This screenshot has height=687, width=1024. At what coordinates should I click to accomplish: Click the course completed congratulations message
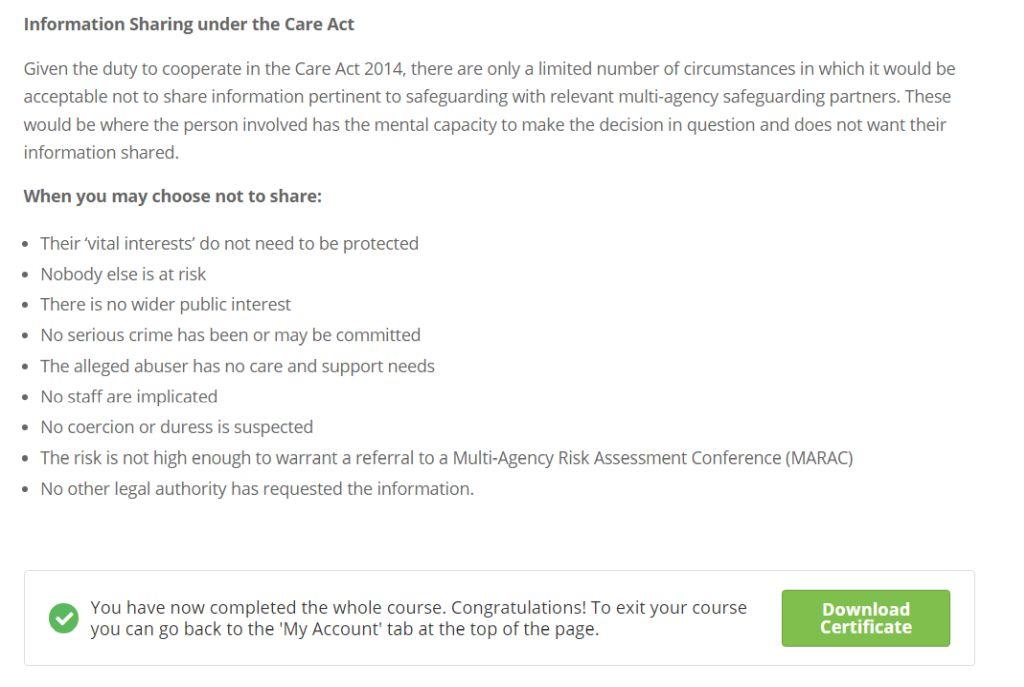(418, 618)
